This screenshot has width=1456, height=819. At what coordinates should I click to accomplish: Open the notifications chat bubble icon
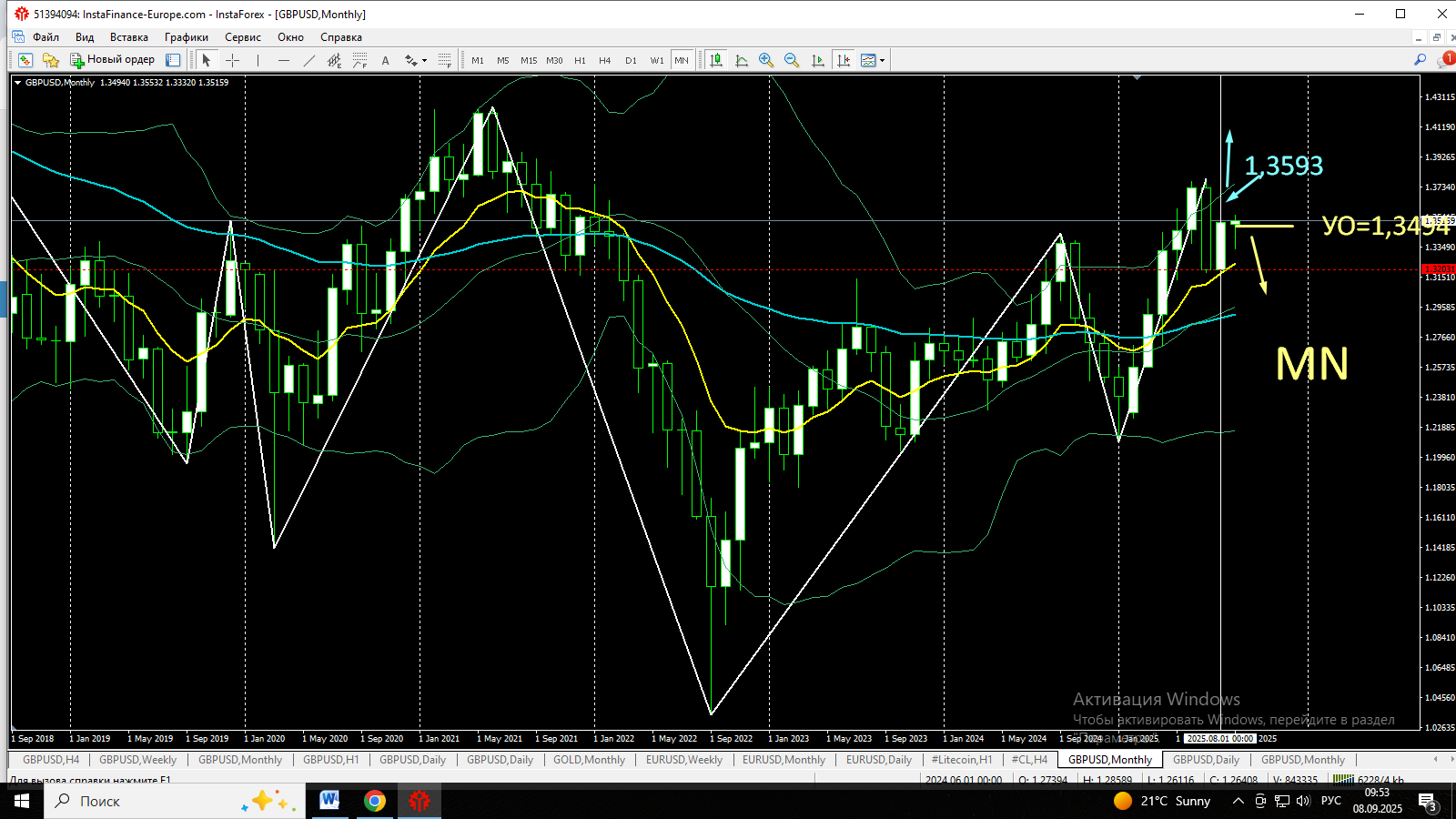[x=1445, y=60]
